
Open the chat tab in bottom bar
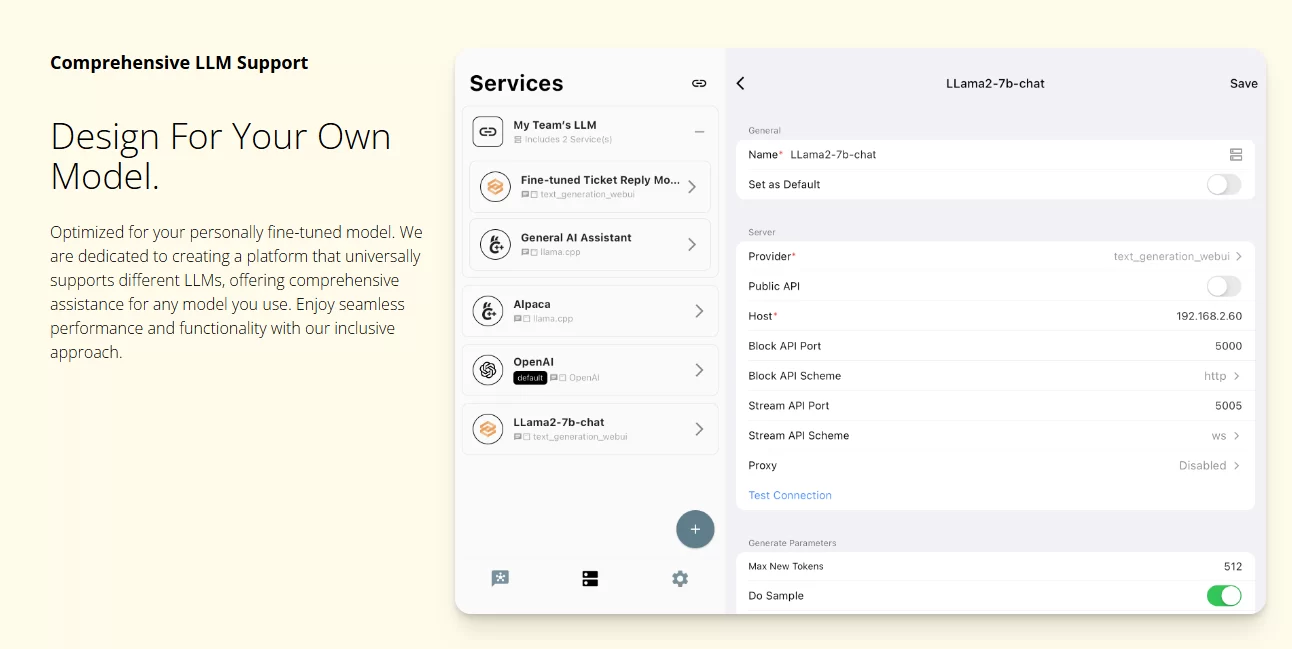(500, 579)
